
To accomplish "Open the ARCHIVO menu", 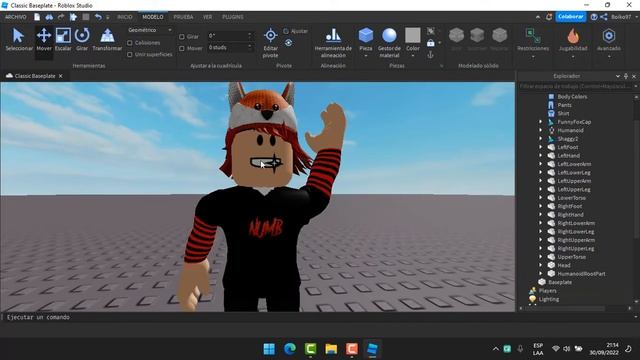I will (16, 17).
